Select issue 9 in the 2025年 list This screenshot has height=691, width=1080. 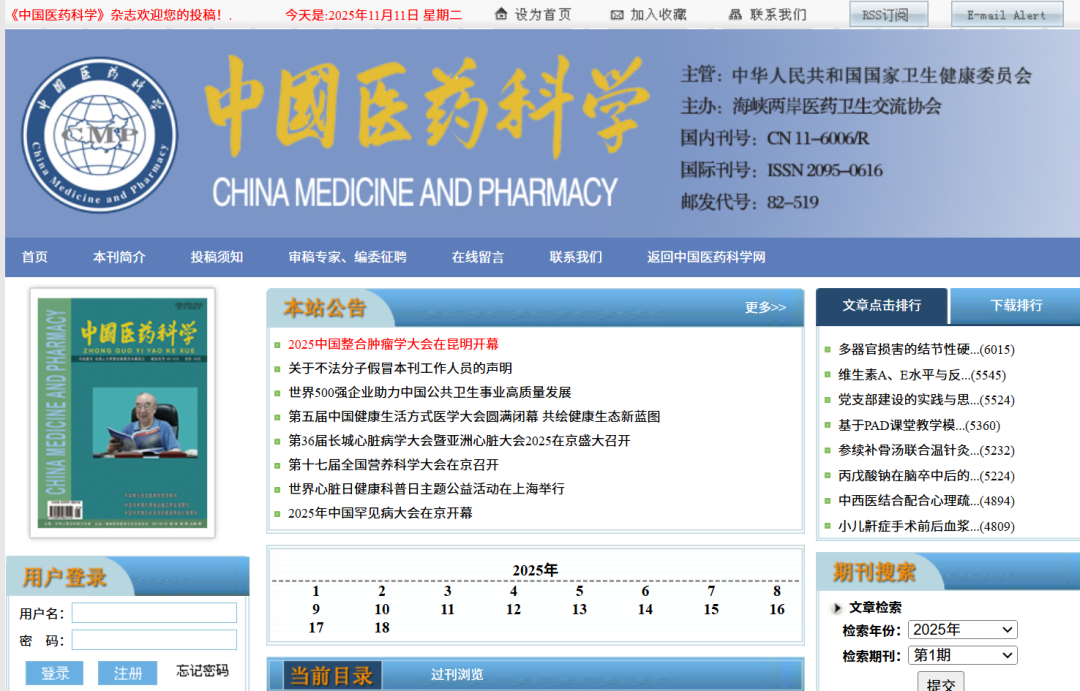coord(315,609)
